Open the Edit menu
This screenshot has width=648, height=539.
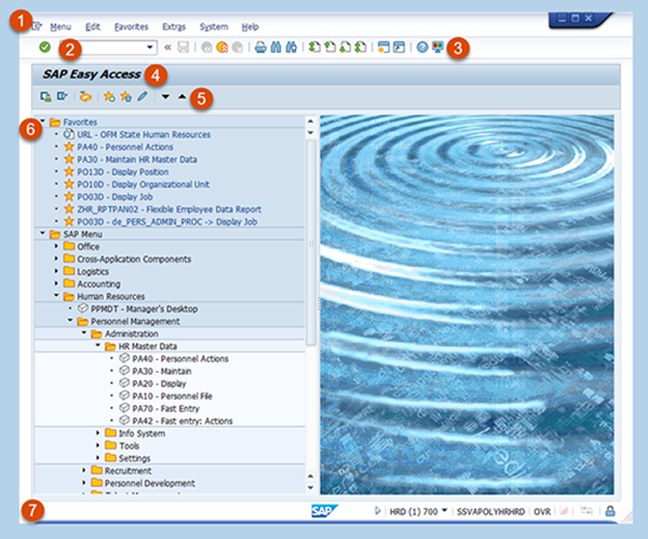tap(93, 27)
